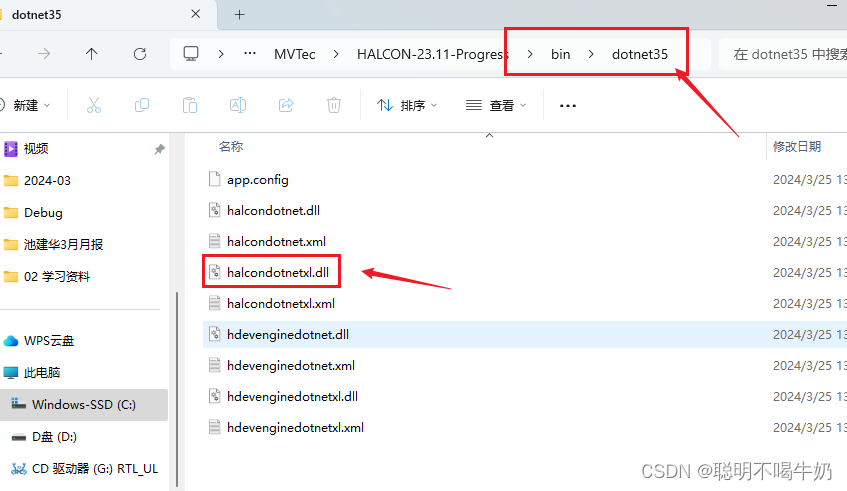Expand chevron after MVTec in path
The image size is (847, 491).
336,54
